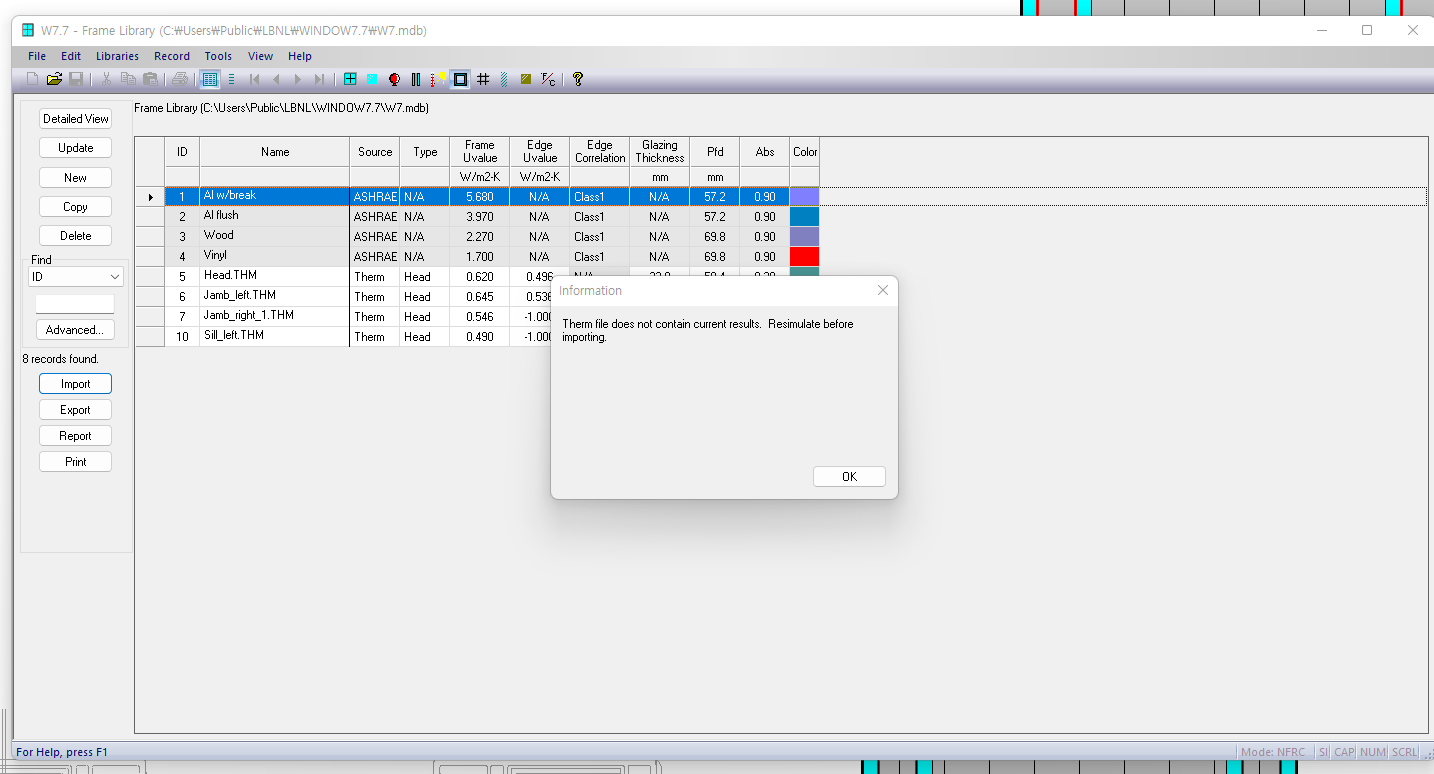Open the Gas Library toolbar icon
Screen dimensions: 1434x774
(416, 79)
